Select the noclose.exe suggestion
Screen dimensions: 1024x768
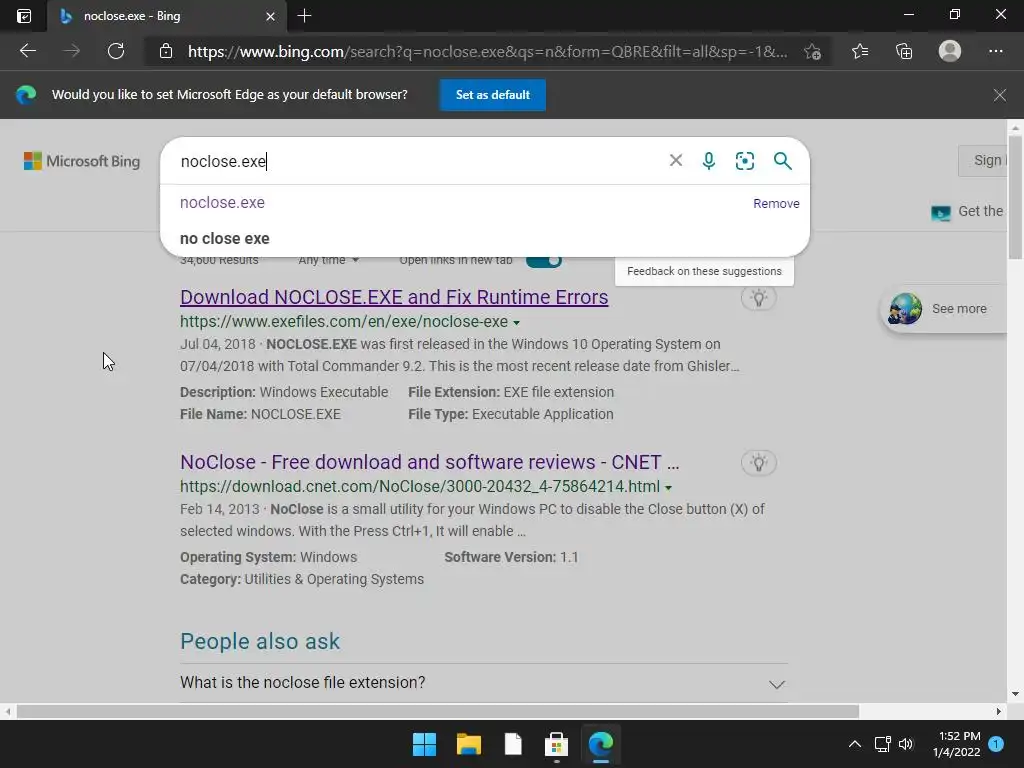click(x=222, y=202)
